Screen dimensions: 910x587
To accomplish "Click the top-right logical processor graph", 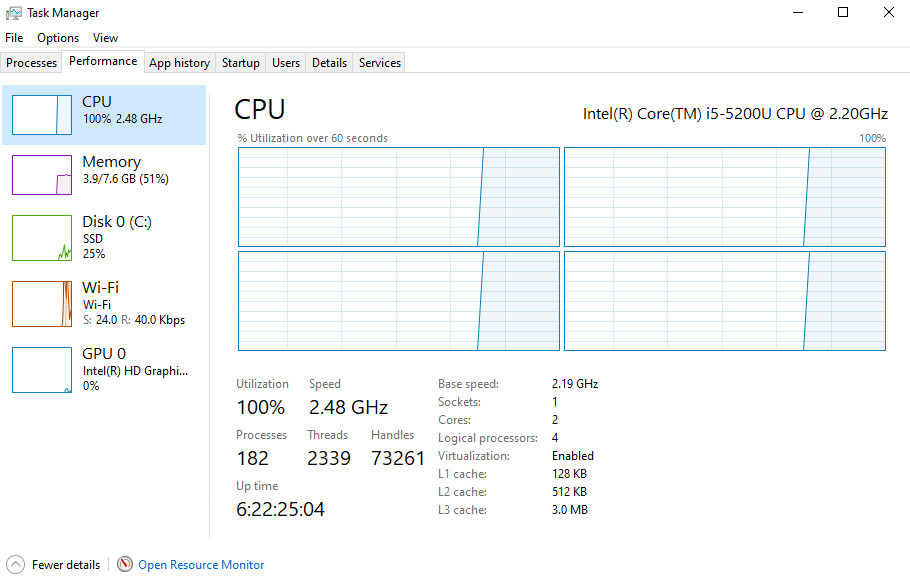I will point(725,197).
